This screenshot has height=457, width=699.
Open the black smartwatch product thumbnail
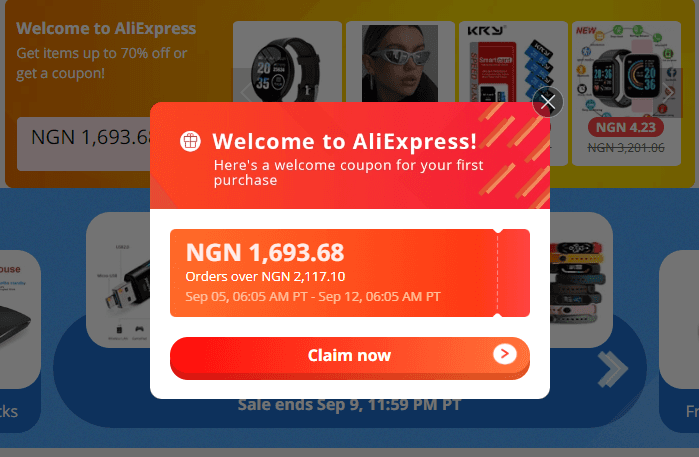pos(287,62)
